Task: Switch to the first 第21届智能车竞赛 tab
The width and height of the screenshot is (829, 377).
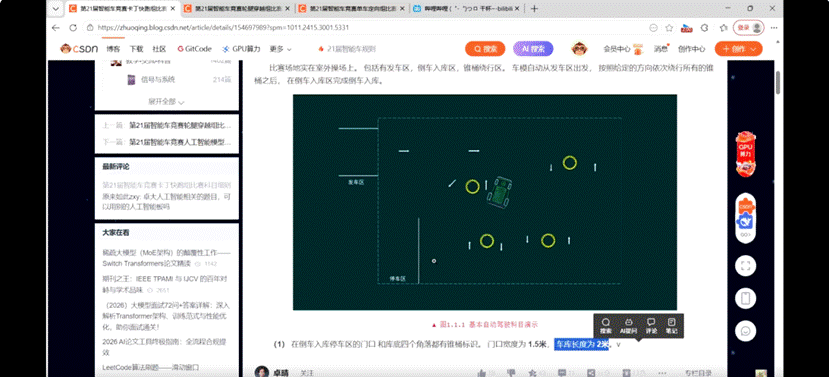Action: coord(124,8)
